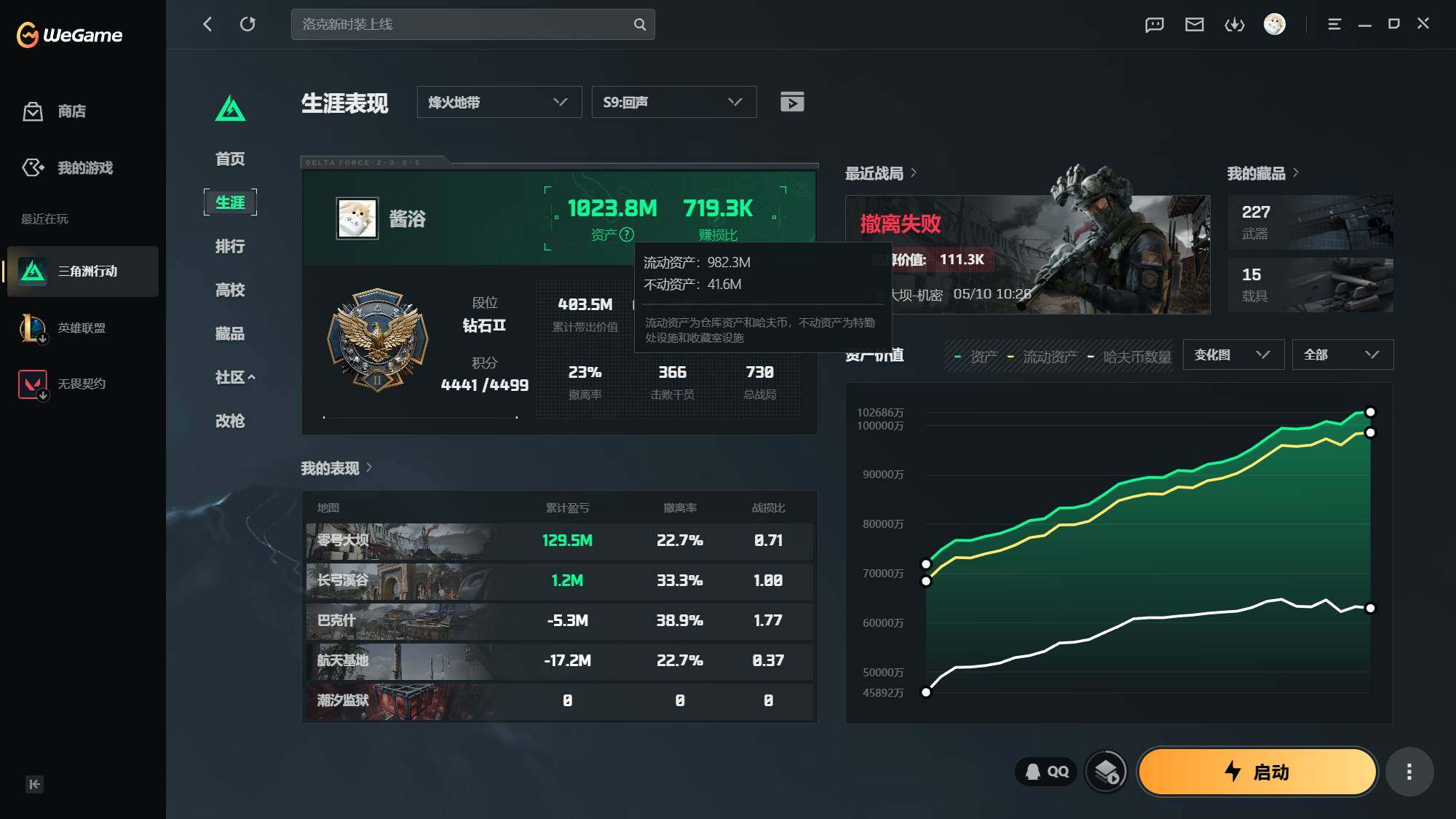Click the 1023.8M 资产 value
Viewport: 1456px width, 819px height.
[612, 209]
